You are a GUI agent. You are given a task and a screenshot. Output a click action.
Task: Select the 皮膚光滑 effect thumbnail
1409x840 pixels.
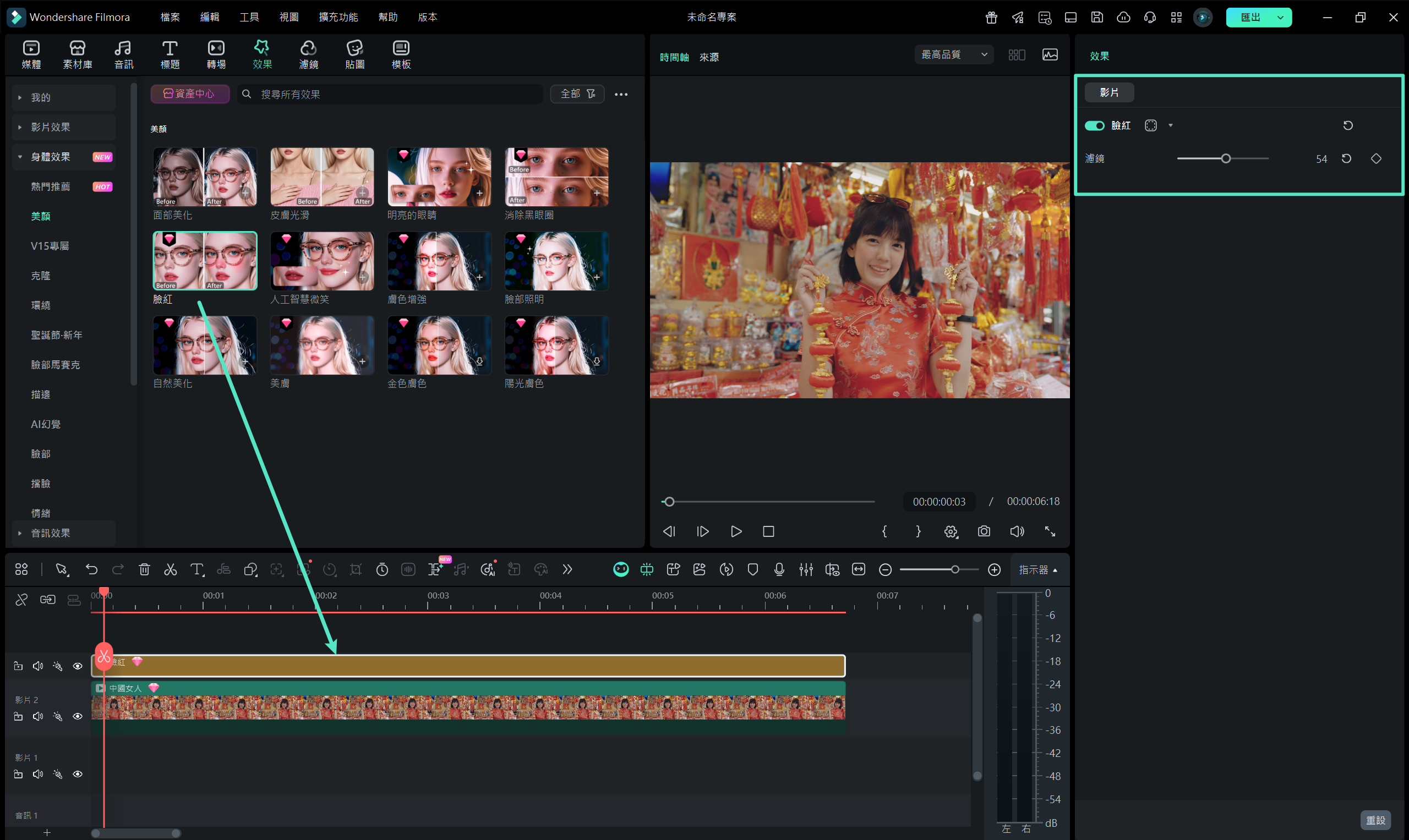(321, 177)
